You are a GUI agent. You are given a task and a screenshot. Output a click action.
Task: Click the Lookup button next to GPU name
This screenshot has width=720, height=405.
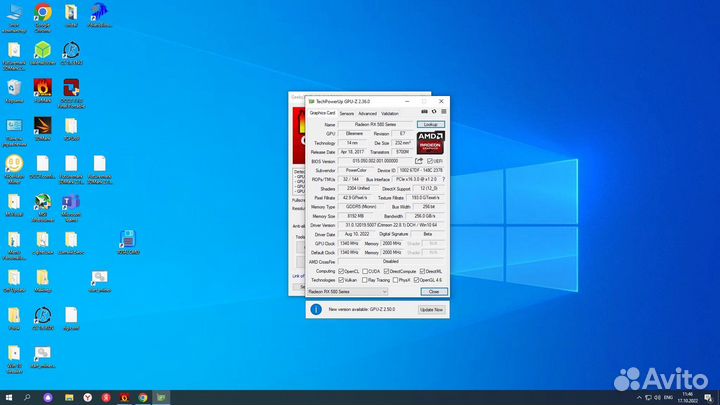tap(431, 124)
